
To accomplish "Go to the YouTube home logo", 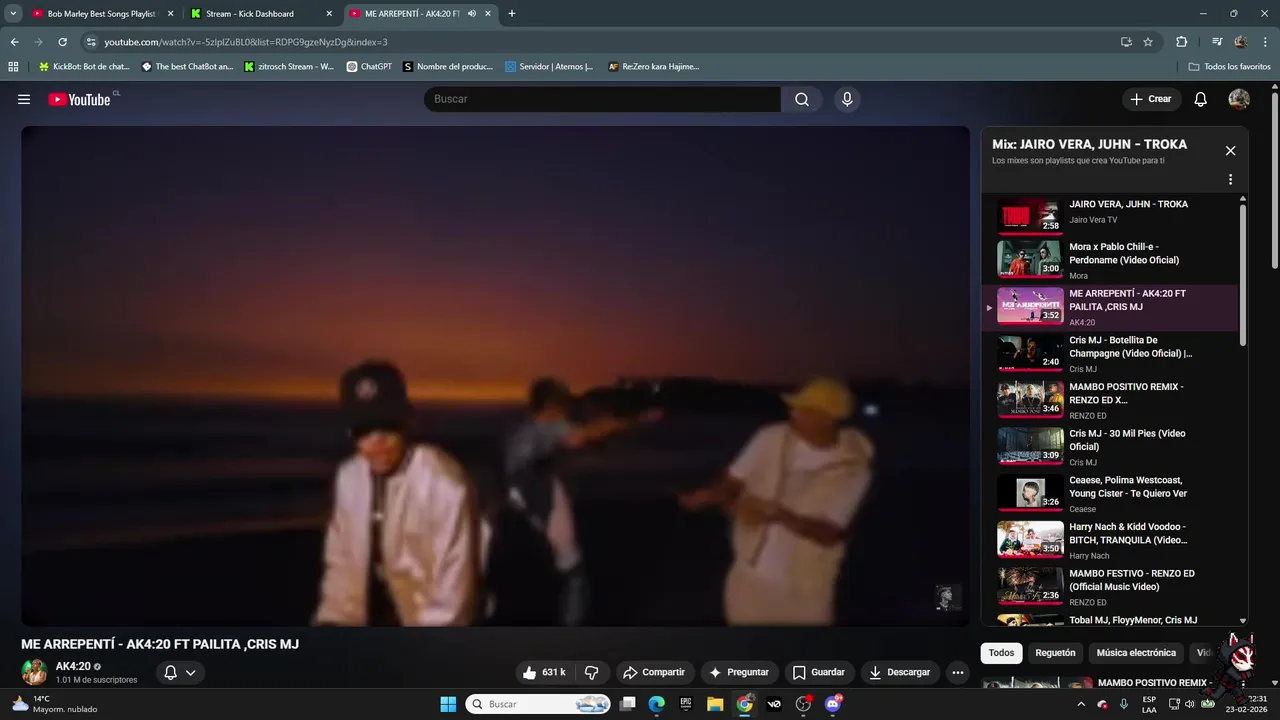I will pyautogui.click(x=79, y=99).
